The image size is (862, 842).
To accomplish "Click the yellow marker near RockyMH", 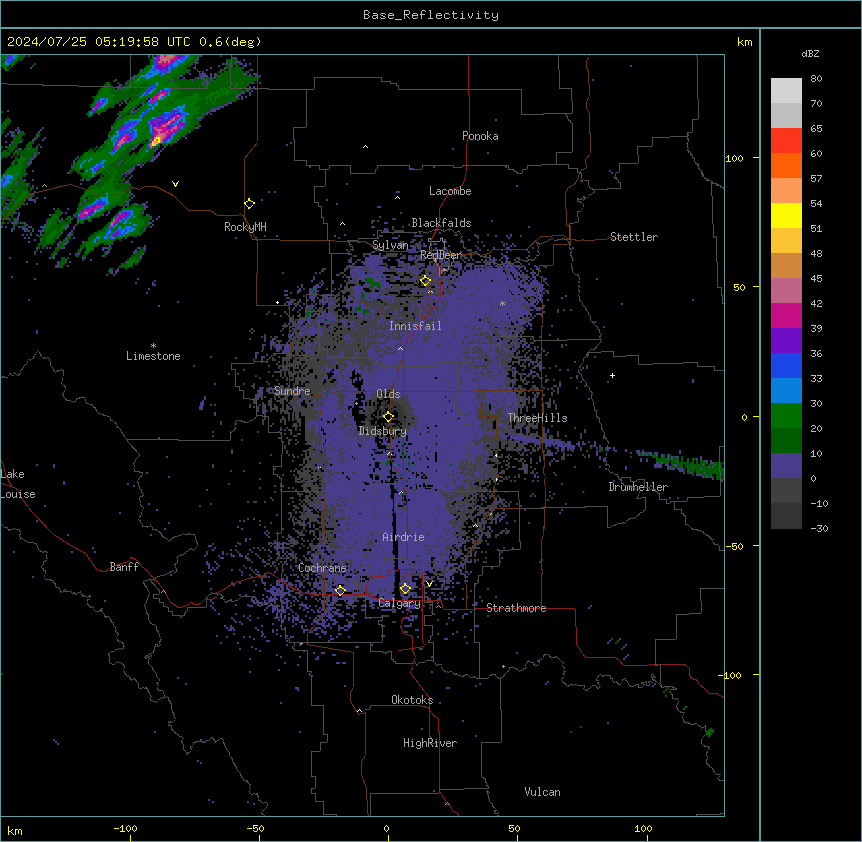I will pos(249,204).
